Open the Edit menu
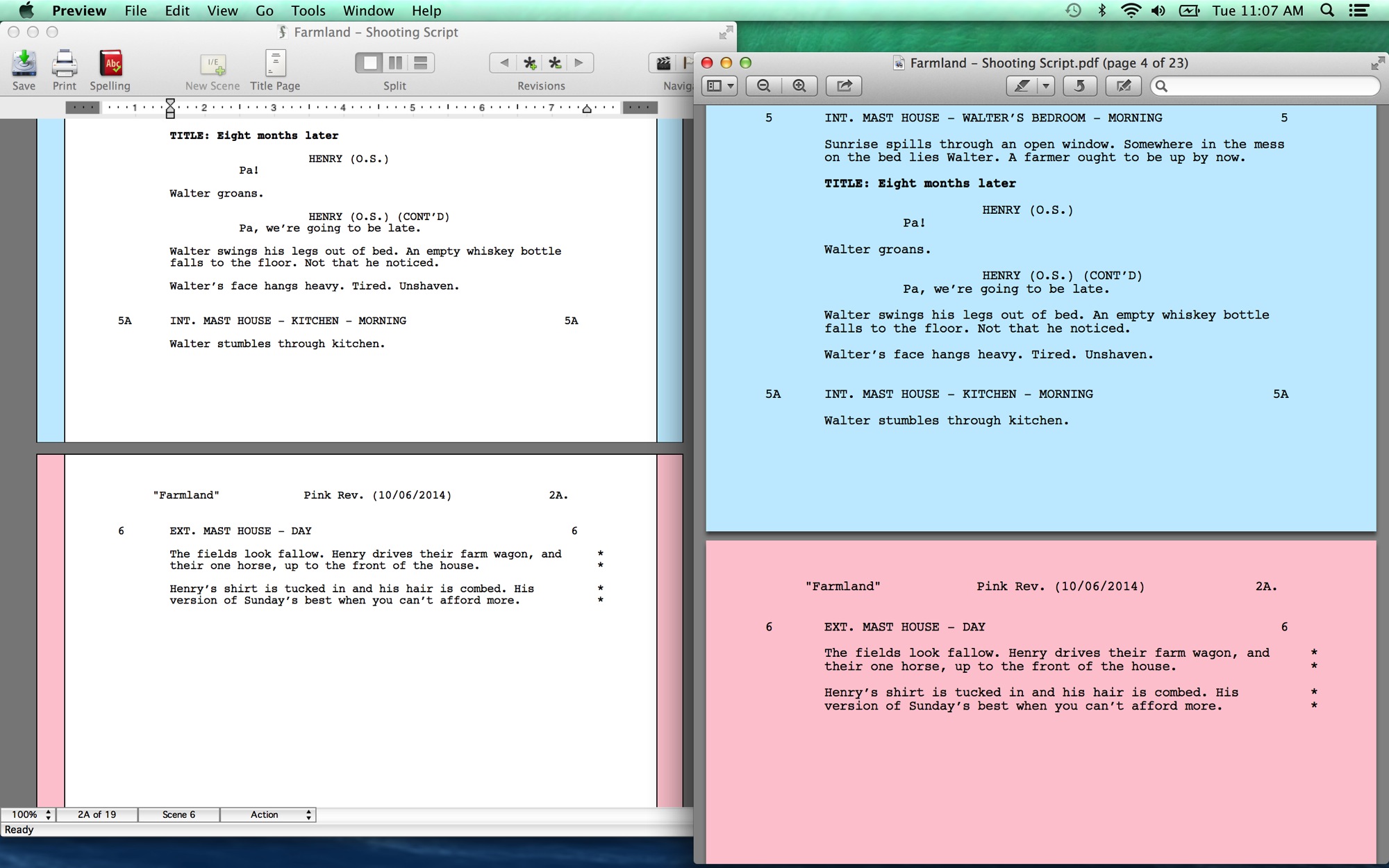Screen dimensions: 1389x868 (x=177, y=10)
